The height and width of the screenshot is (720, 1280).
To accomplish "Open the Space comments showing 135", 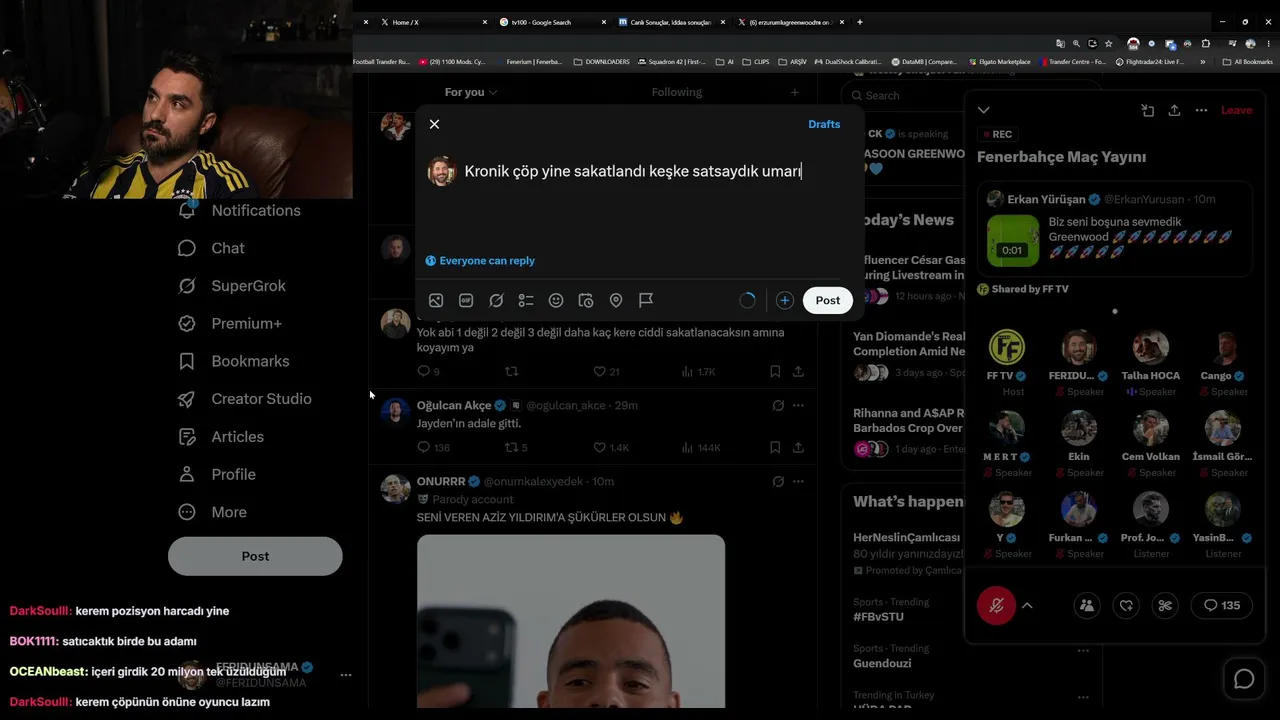I will pyautogui.click(x=1222, y=605).
